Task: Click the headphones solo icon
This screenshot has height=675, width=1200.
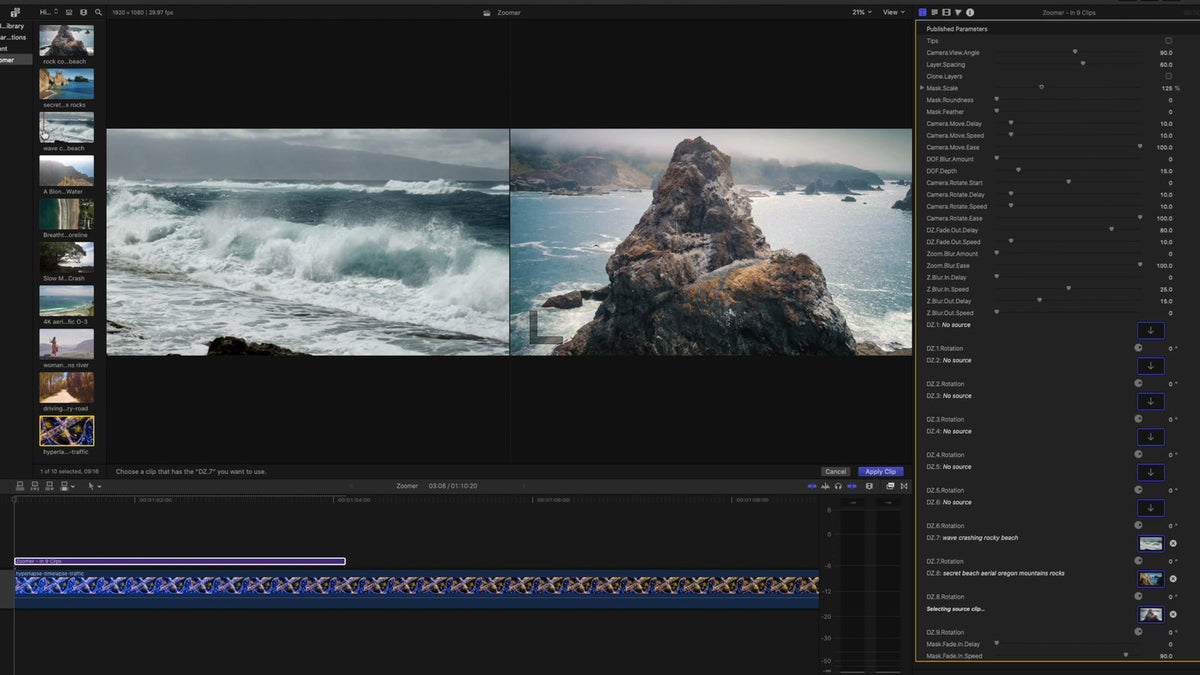Action: (x=838, y=486)
